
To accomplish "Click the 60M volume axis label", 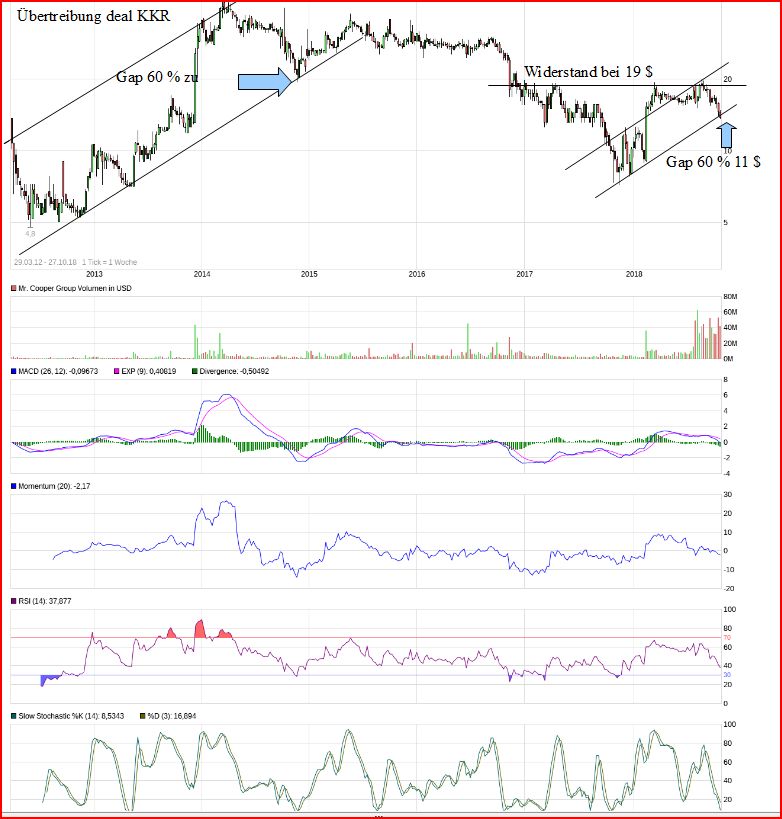I will point(730,312).
